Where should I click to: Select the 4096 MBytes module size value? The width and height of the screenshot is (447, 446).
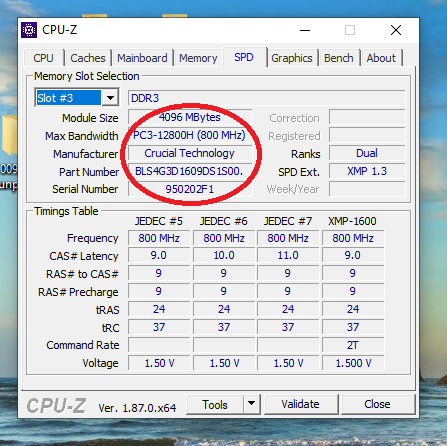coord(190,117)
